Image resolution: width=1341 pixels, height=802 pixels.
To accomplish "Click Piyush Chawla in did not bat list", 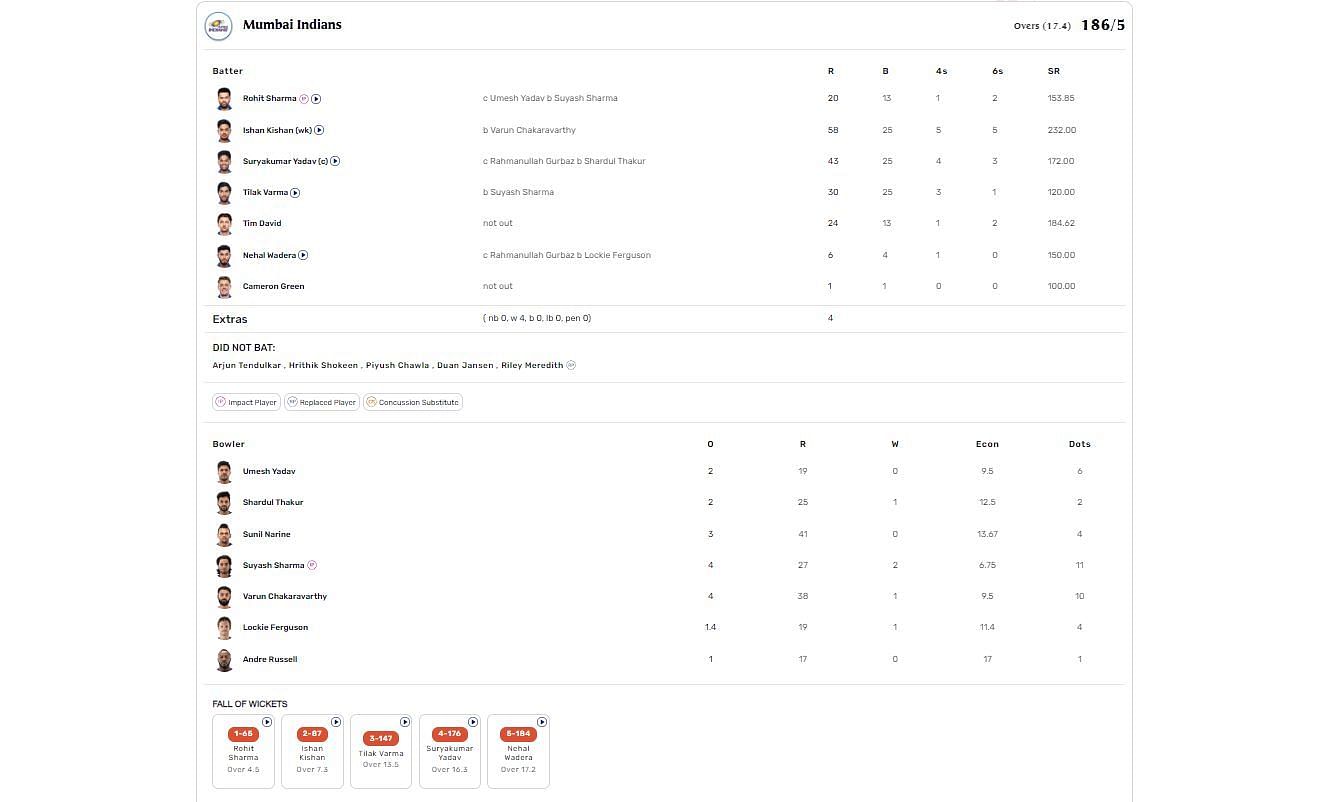I will tap(397, 365).
